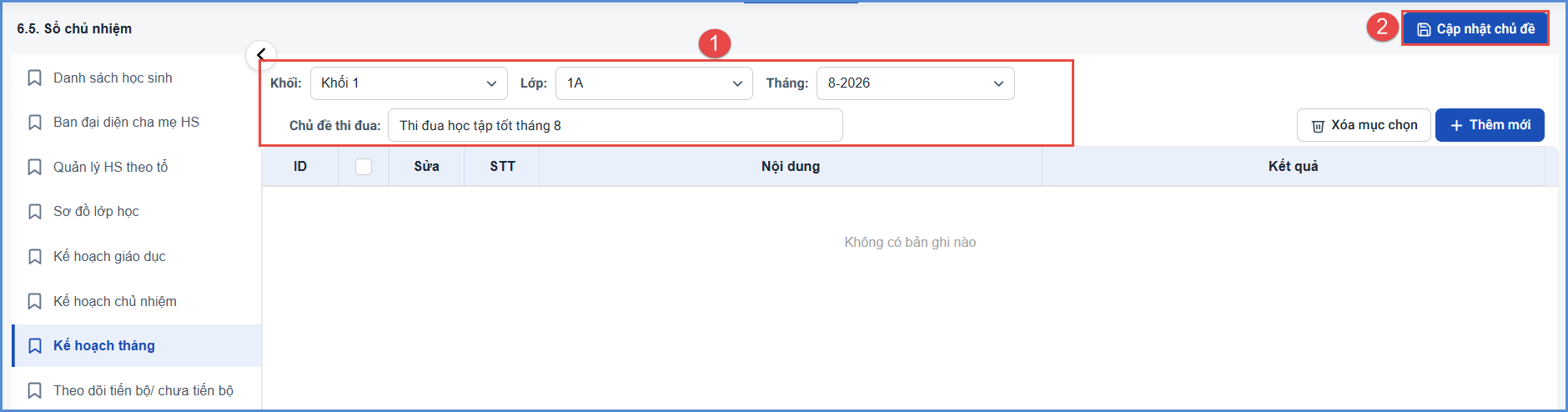Click bookmark icon beside Sơ đồ lớp học
This screenshot has width=1568, height=412.
point(35,212)
